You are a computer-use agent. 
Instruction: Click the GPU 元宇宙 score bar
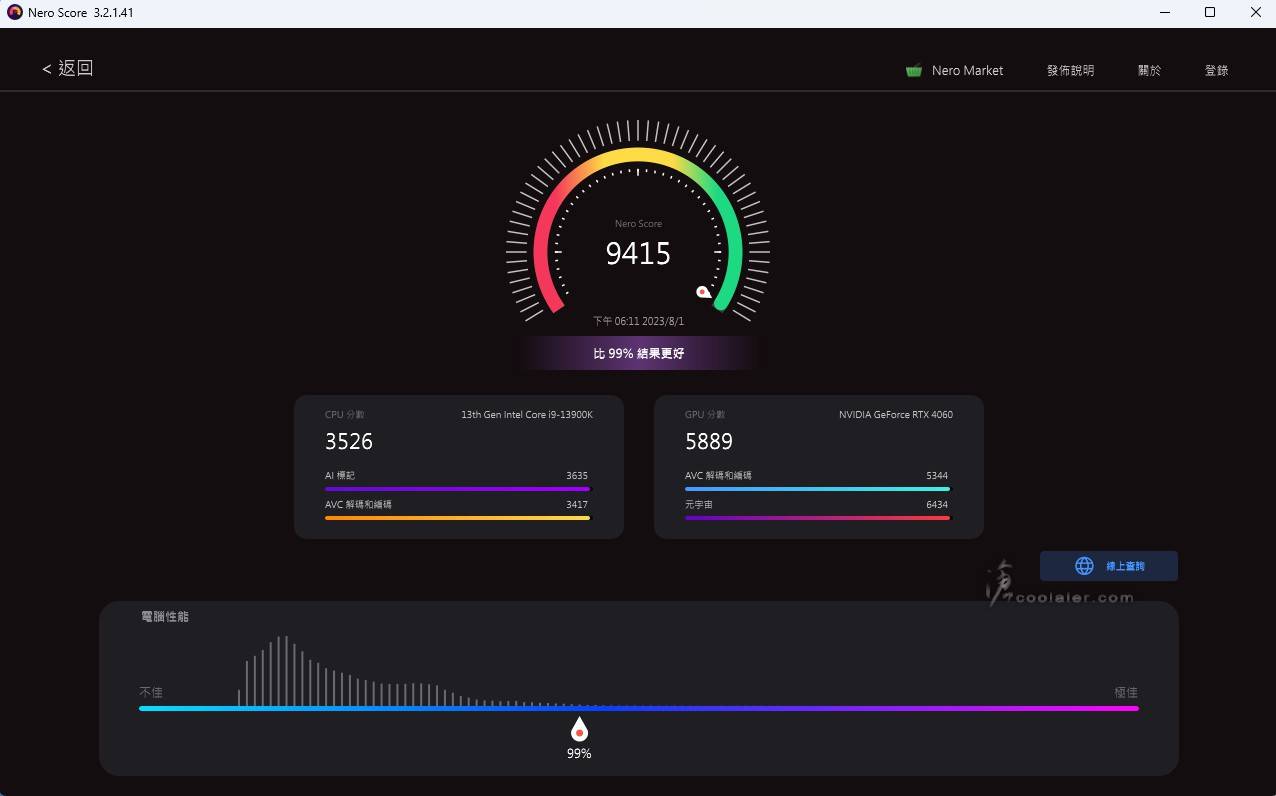point(817,518)
